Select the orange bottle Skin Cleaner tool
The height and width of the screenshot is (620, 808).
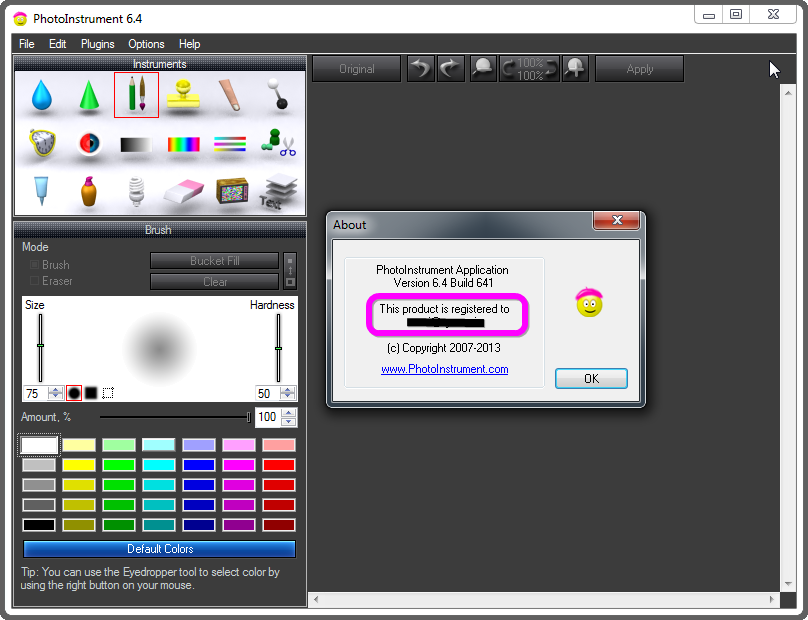[x=89, y=191]
